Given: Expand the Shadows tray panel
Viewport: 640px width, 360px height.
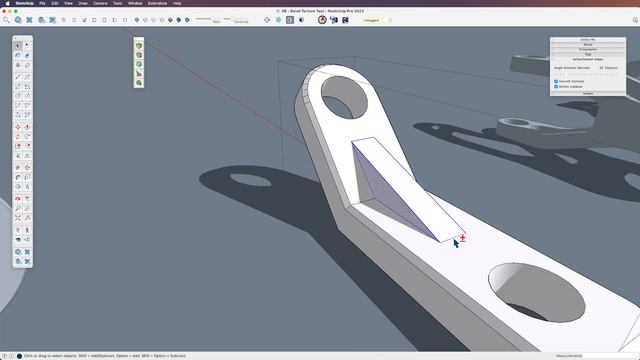Looking at the screenshot, I should click(588, 93).
